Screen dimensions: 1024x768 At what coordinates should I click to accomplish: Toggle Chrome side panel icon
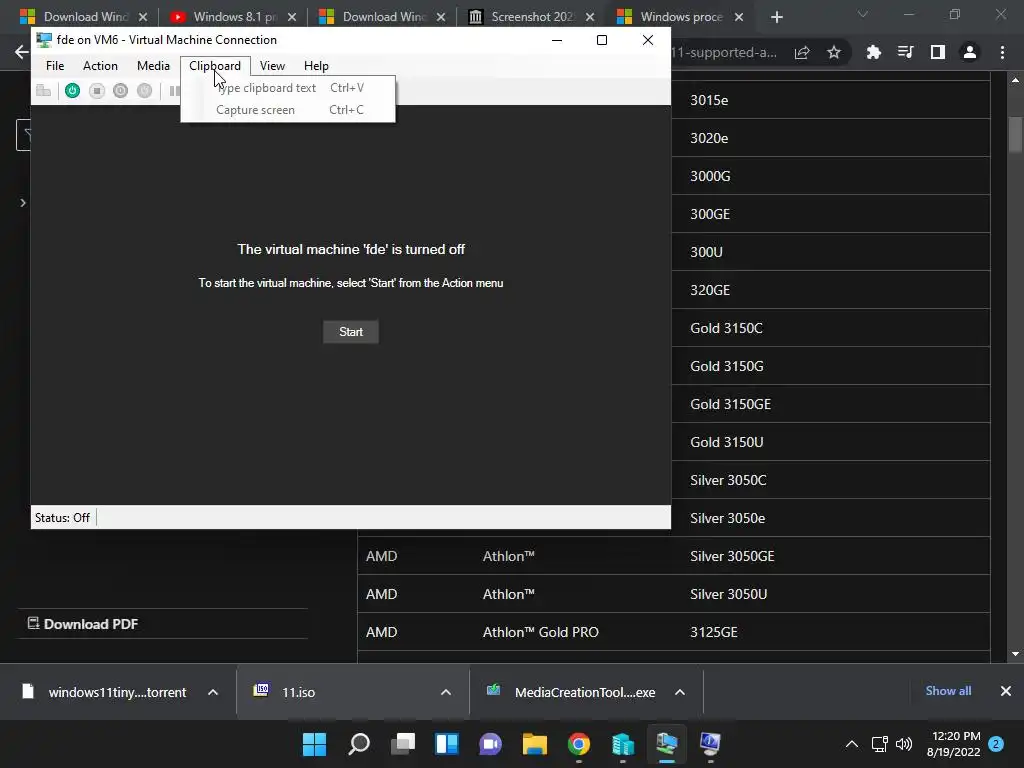point(938,52)
